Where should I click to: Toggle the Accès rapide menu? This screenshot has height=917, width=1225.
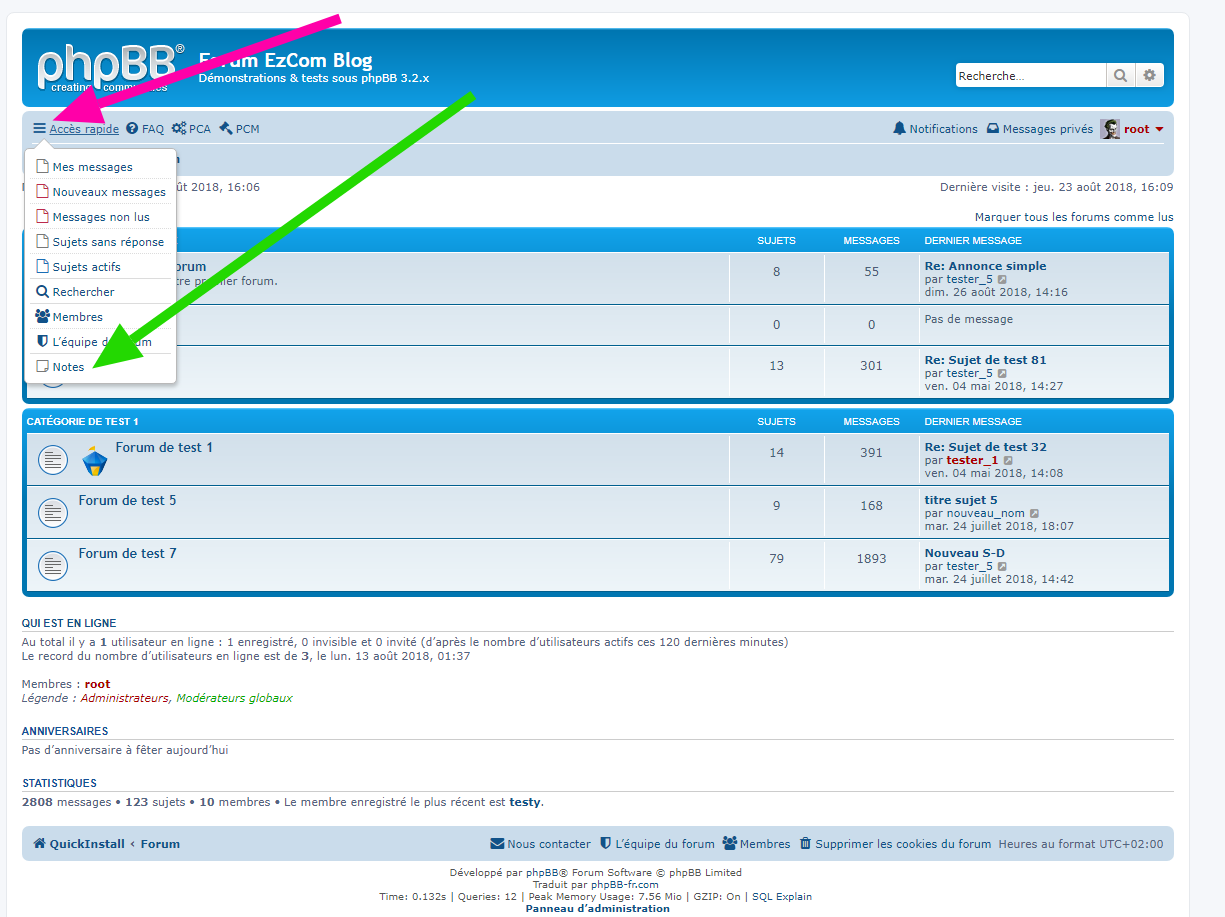coord(76,129)
